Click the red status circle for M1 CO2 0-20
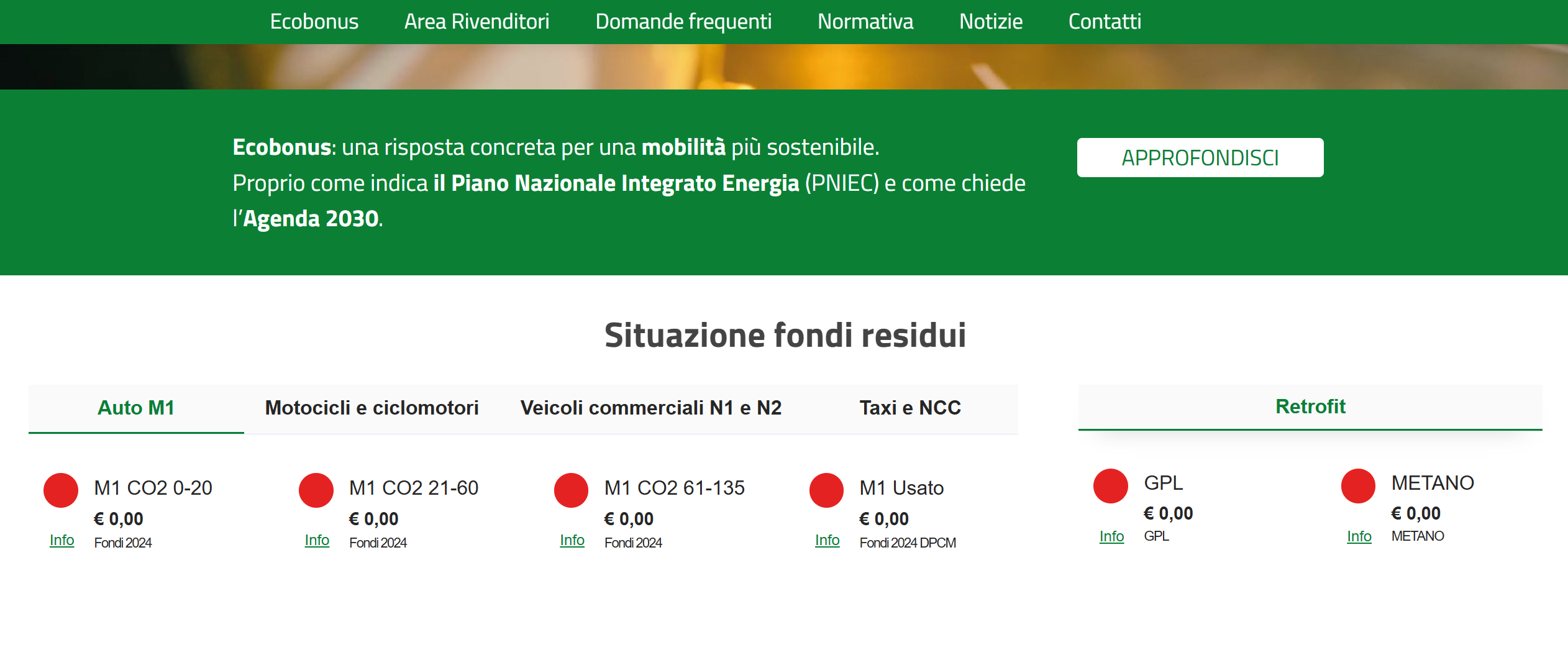This screenshot has width=1568, height=647. (61, 490)
